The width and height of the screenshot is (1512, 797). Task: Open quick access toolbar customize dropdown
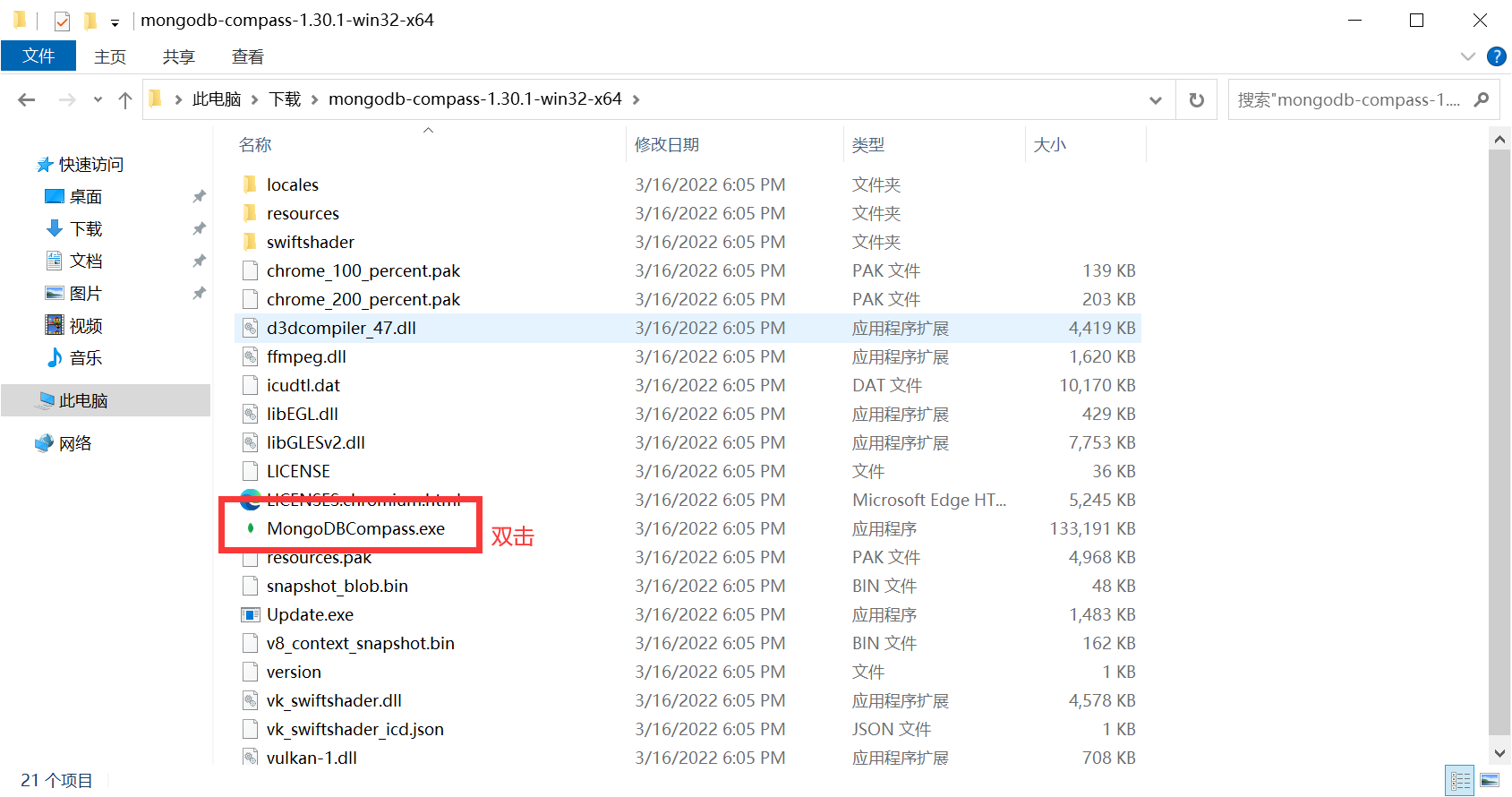click(115, 22)
